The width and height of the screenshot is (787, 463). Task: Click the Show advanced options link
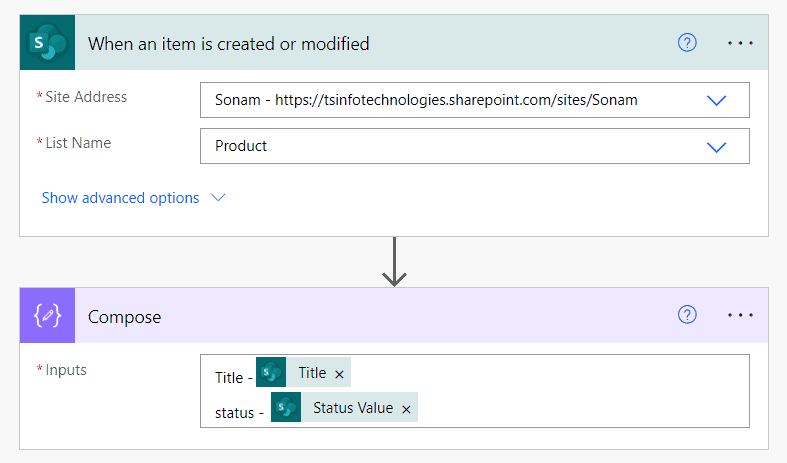(x=120, y=198)
